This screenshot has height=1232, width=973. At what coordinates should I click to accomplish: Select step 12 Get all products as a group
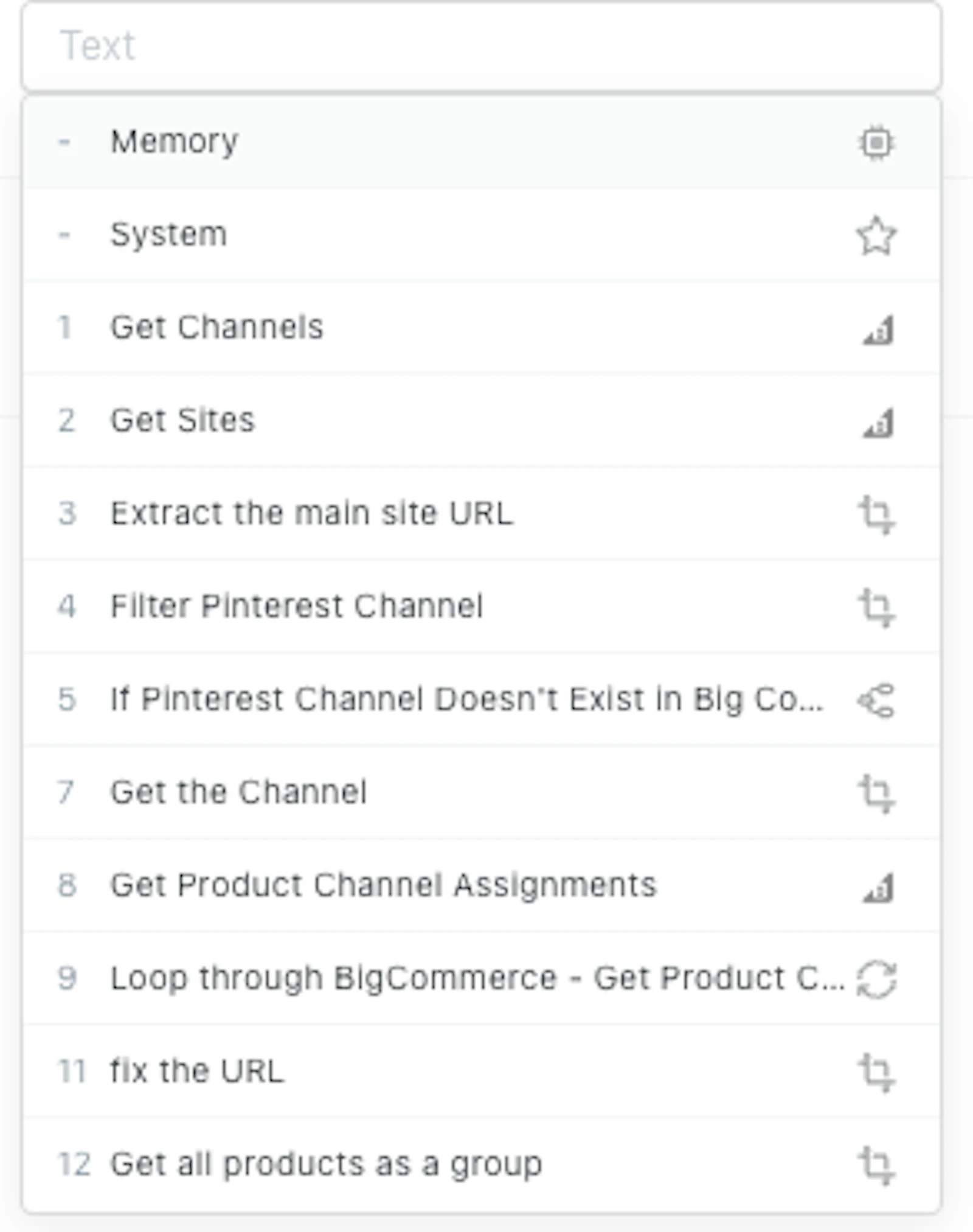click(x=482, y=1165)
